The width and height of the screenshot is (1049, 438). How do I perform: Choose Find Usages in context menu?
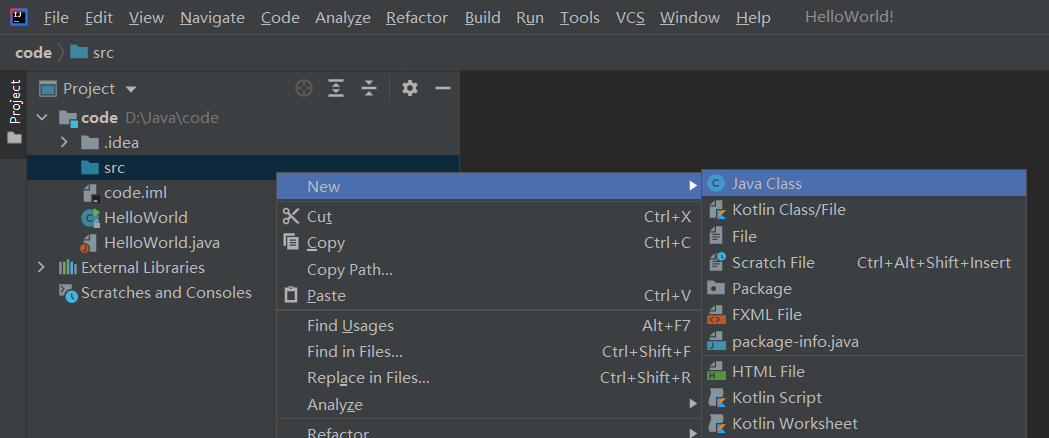click(x=489, y=326)
